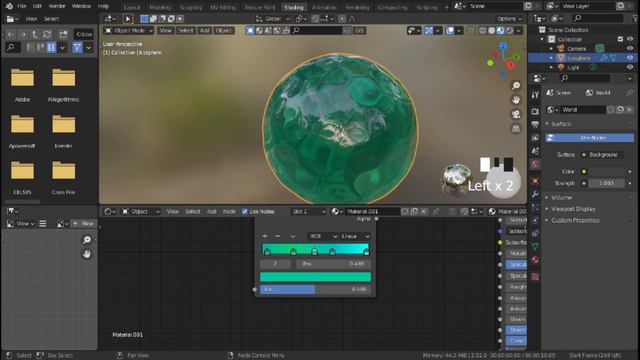Switch to solid viewport shading
640x360 pixels.
pyautogui.click(x=492, y=31)
